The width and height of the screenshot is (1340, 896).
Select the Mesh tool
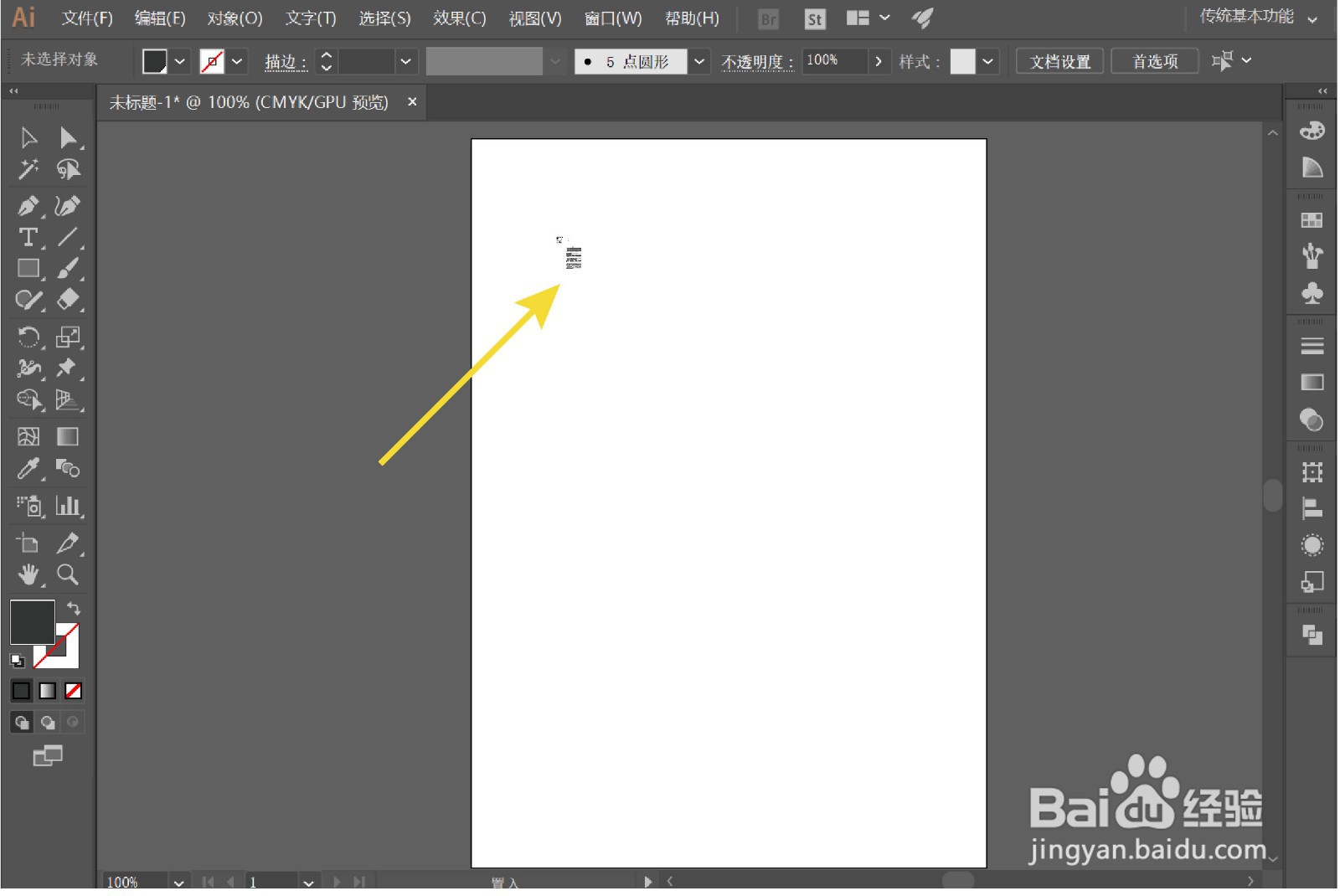[28, 436]
